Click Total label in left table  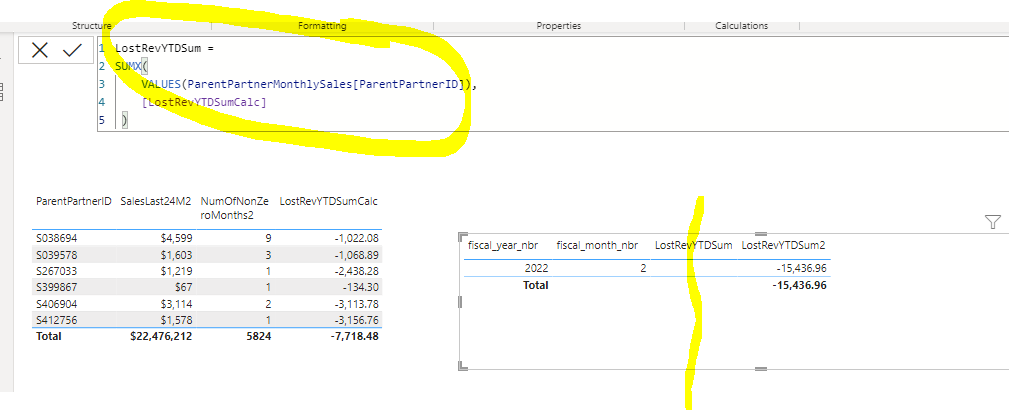pyautogui.click(x=49, y=336)
